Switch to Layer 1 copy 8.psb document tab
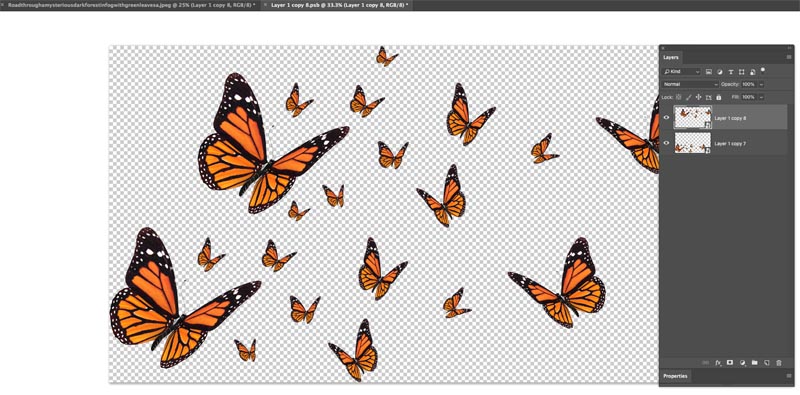The height and width of the screenshot is (395, 800). click(339, 5)
